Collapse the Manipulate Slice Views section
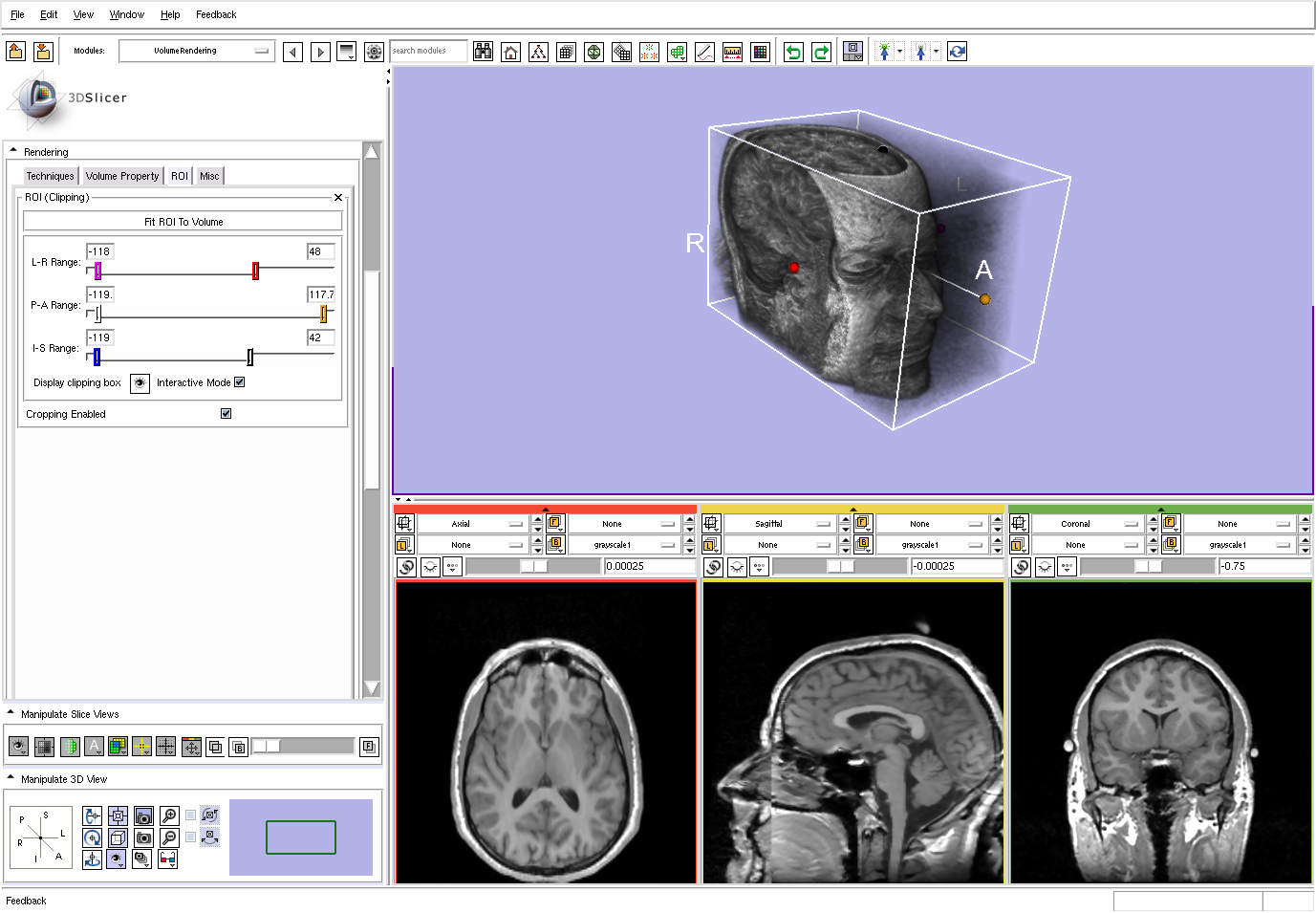The height and width of the screenshot is (913, 1316). [11, 713]
